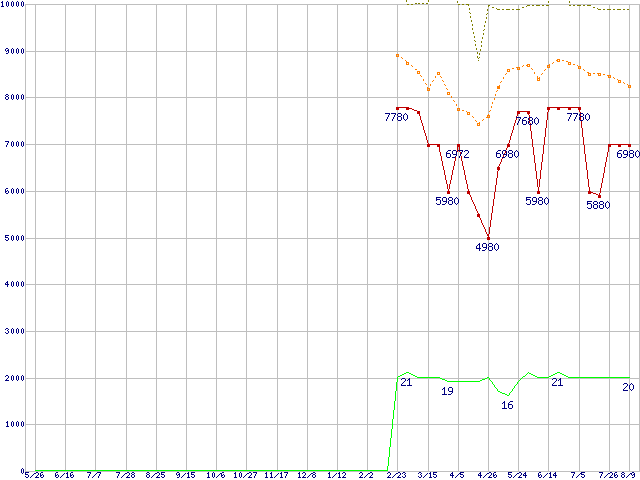Click the 3000 value on y-axis
Viewport: 640px width, 480px height.
click(11, 331)
